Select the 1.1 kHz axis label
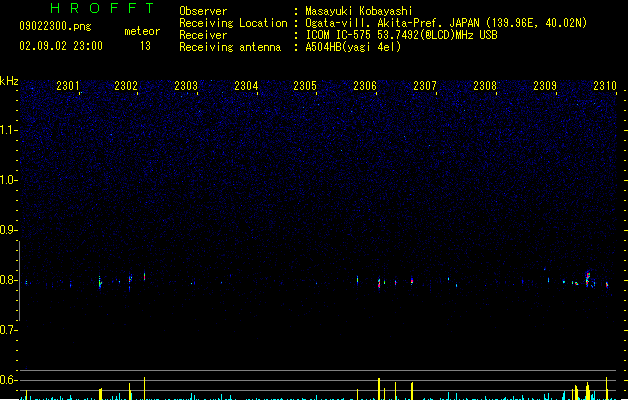Viewport: 629px width, 400px height. (x=8, y=130)
